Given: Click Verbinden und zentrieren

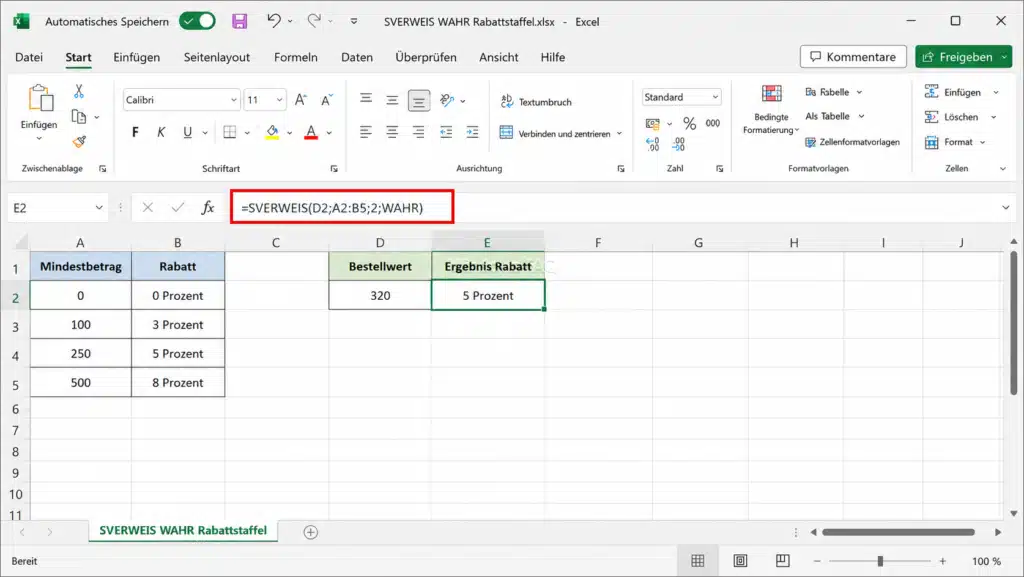Looking at the screenshot, I should point(555,133).
